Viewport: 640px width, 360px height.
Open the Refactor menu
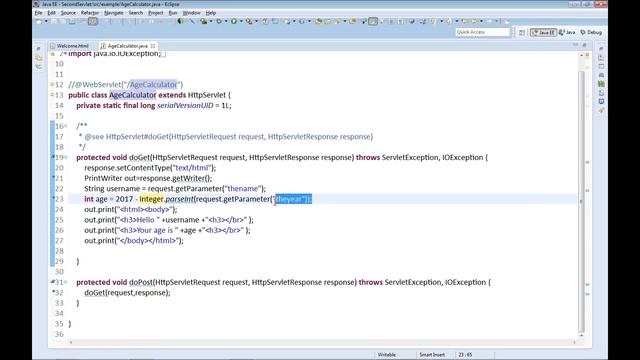click(x=90, y=13)
